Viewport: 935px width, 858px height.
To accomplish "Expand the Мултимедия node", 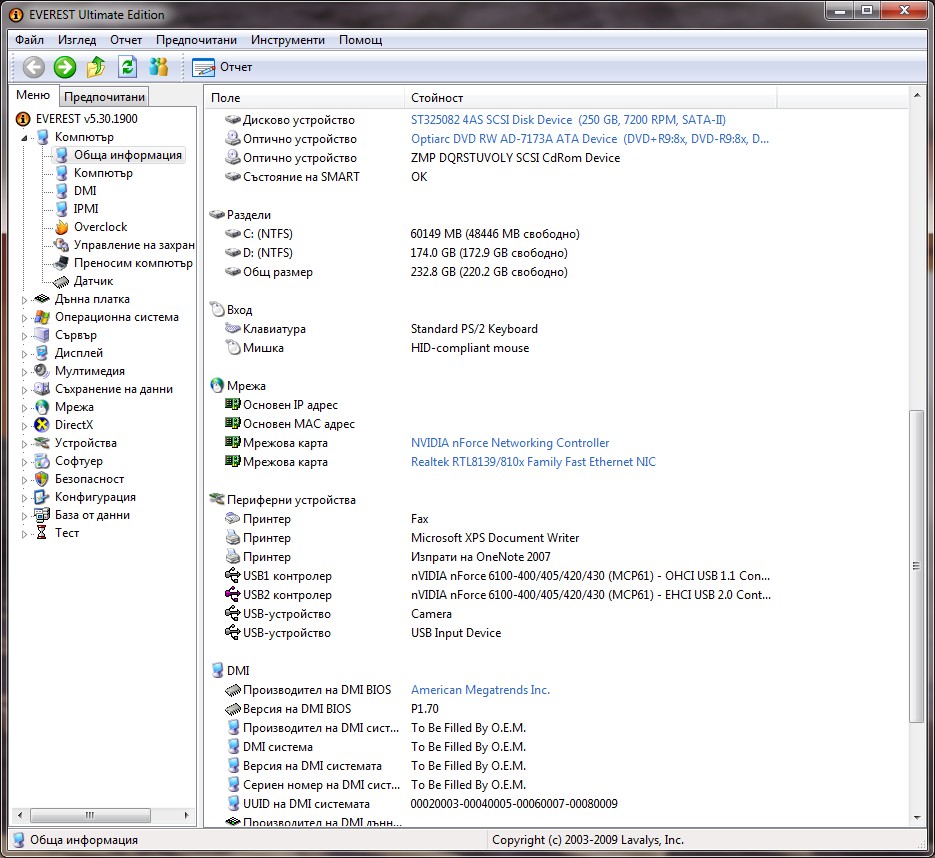I will (24, 371).
